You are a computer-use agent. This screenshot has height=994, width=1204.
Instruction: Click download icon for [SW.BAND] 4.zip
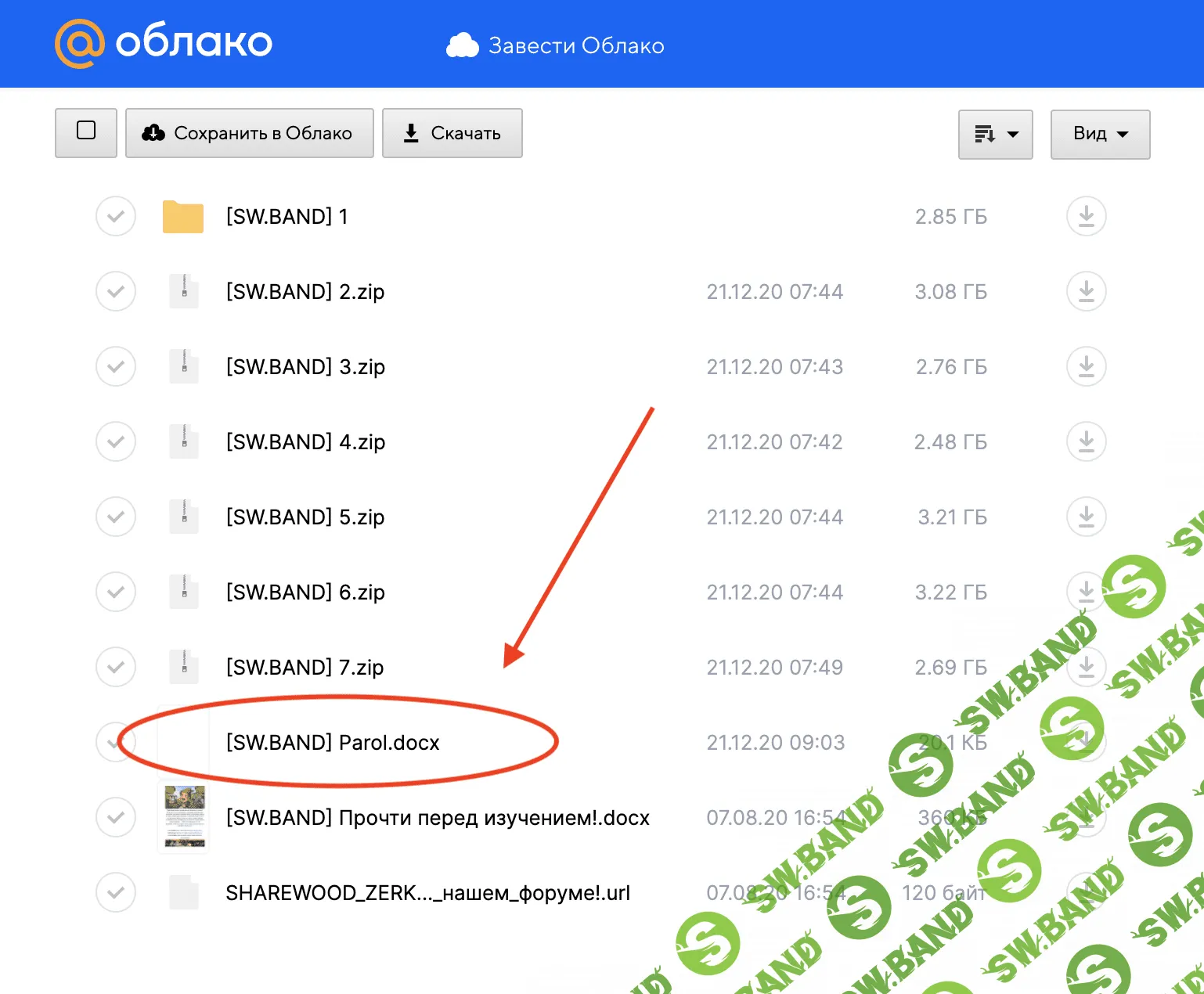pyautogui.click(x=1086, y=442)
